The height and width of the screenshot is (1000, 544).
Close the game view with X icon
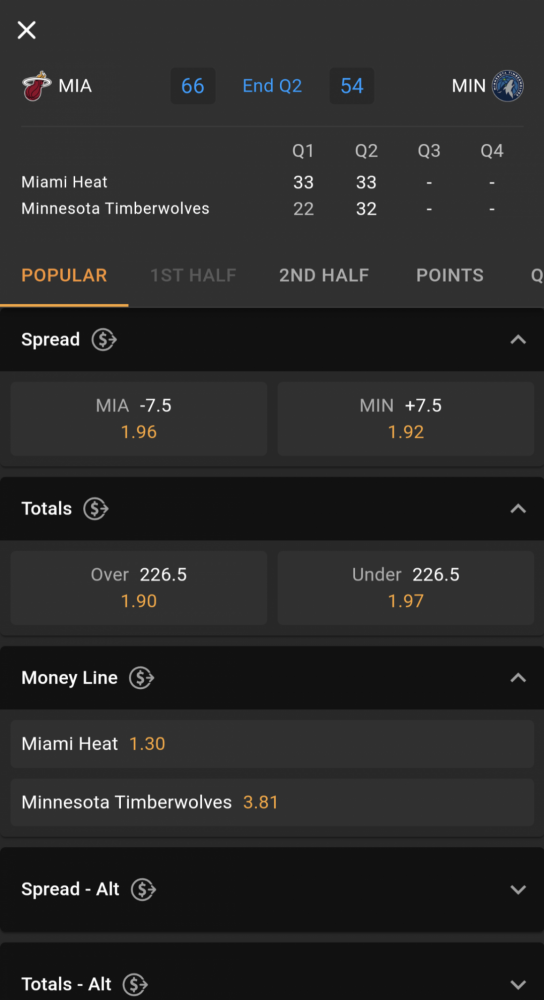26,29
